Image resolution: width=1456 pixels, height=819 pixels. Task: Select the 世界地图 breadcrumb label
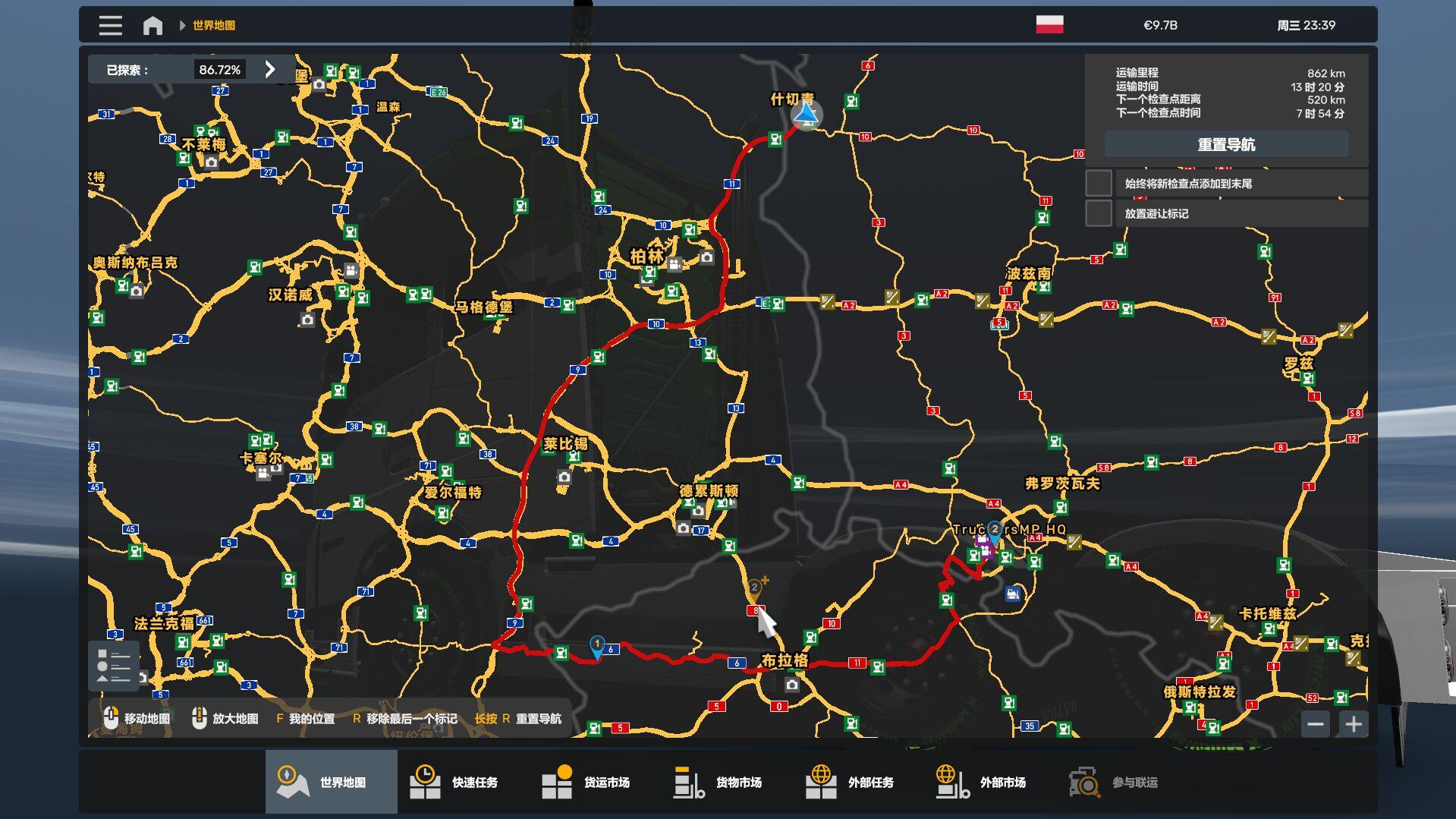(214, 26)
